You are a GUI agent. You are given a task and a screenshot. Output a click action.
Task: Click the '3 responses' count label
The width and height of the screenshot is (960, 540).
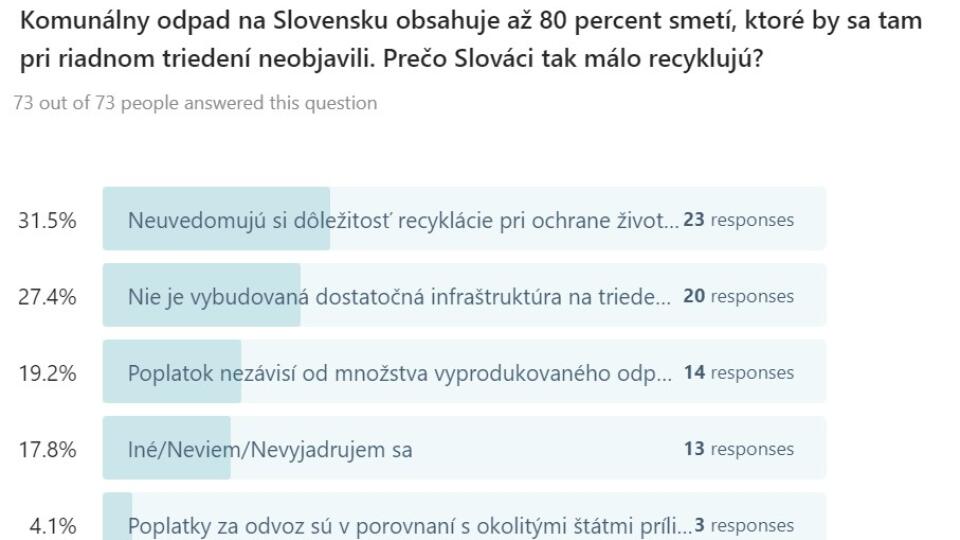(x=744, y=525)
